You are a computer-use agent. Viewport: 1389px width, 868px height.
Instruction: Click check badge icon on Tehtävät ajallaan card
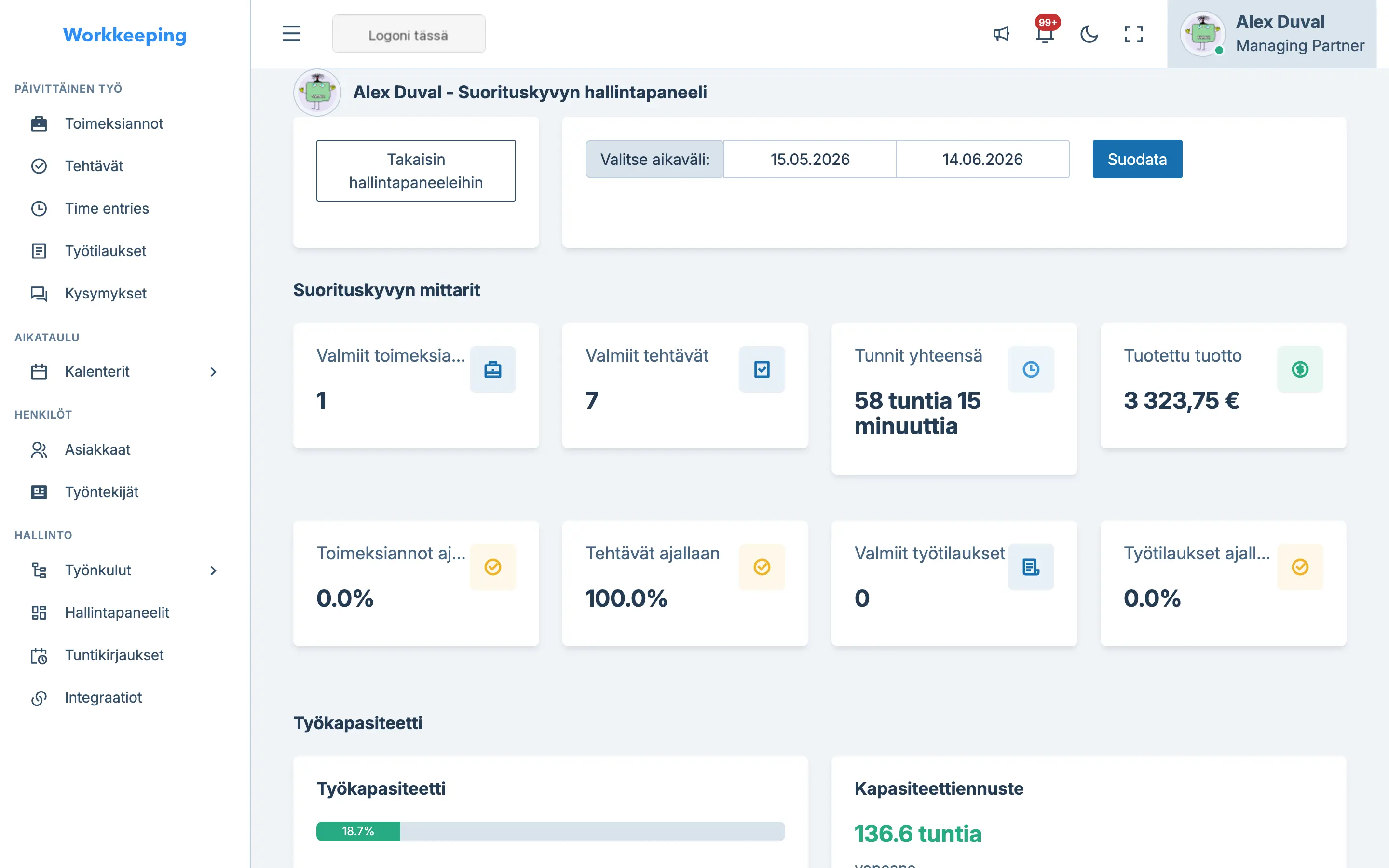pos(762,567)
